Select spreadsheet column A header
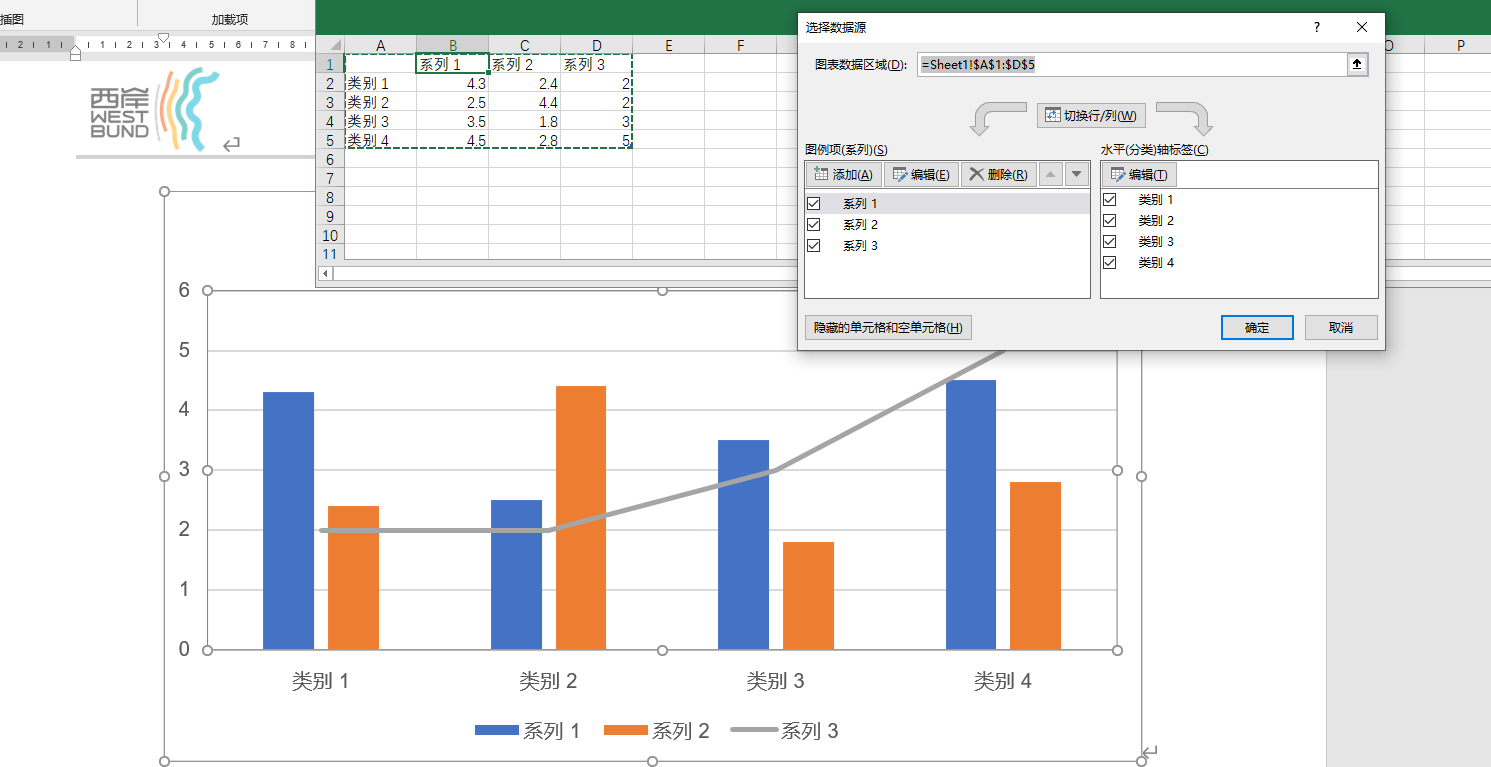This screenshot has height=767, width=1491. tap(380, 46)
